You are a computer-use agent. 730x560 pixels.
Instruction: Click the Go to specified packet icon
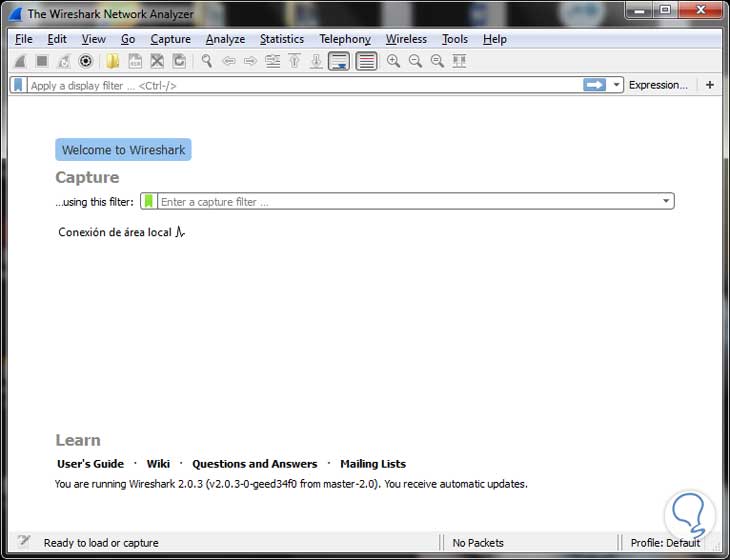[x=272, y=61]
